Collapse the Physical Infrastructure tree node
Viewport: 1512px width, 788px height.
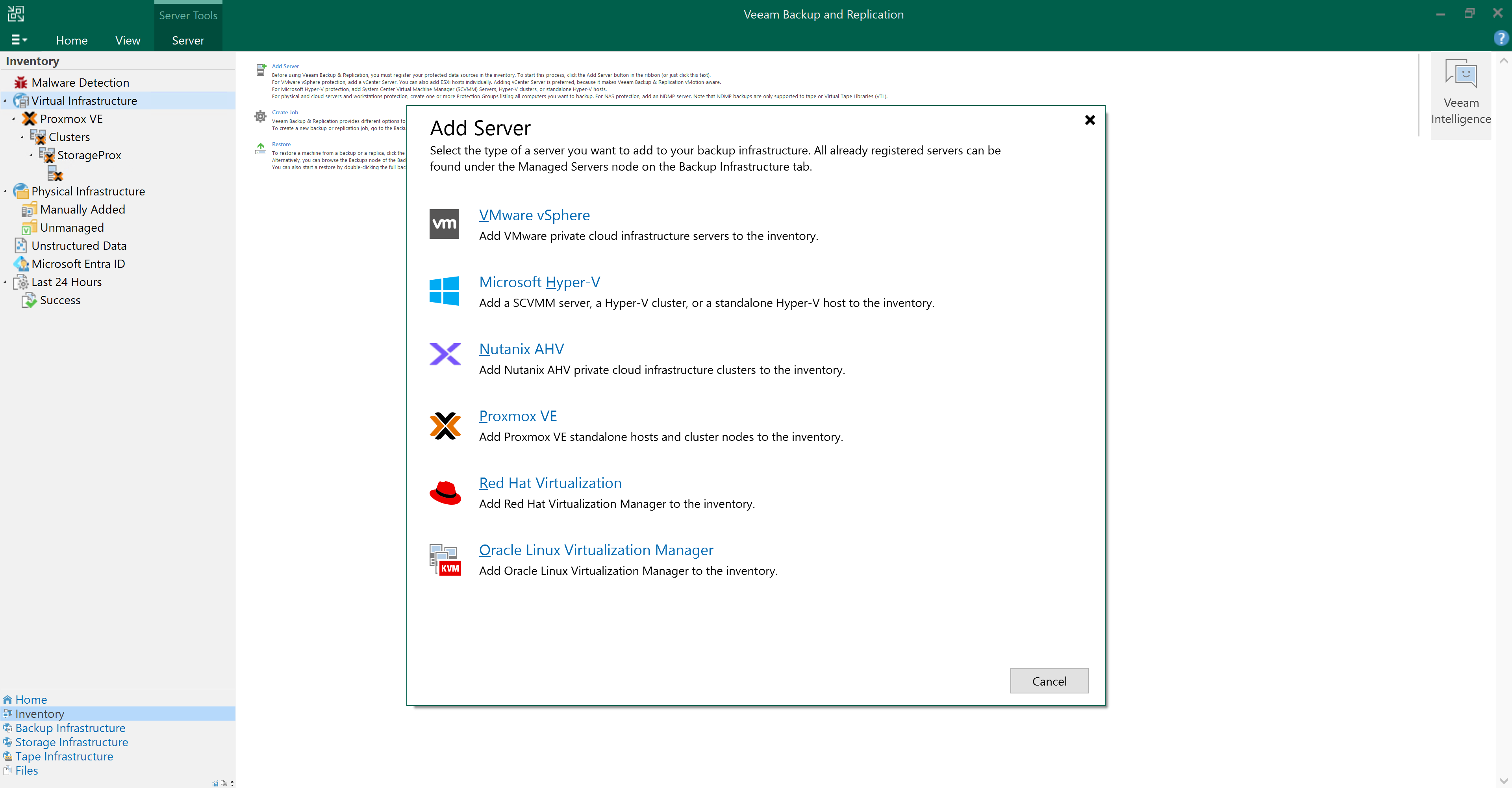[5, 191]
